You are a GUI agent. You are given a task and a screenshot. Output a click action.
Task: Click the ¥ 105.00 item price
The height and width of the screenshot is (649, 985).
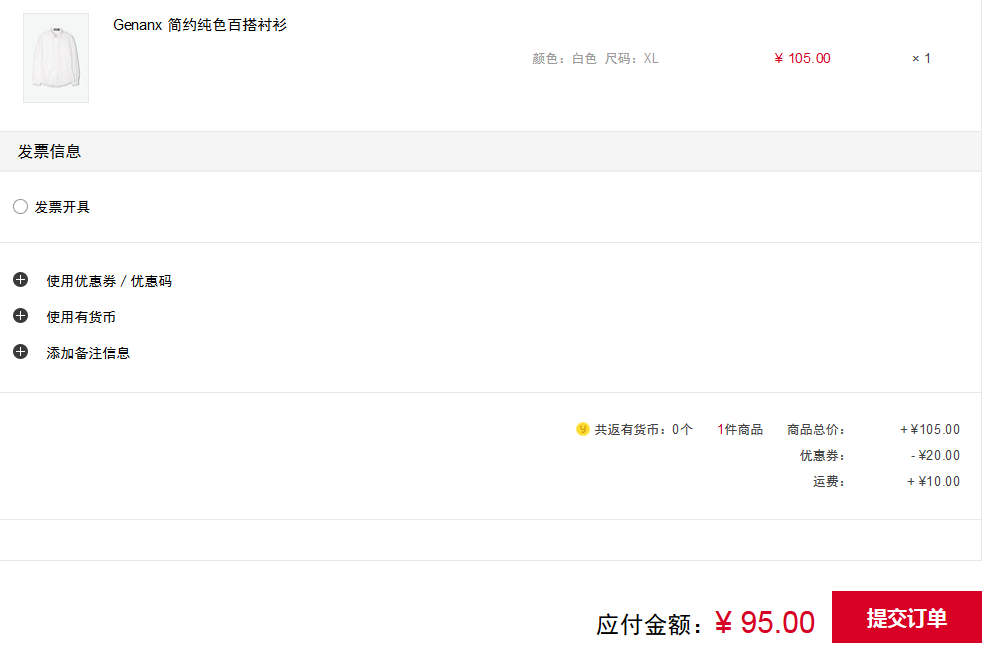tap(802, 58)
